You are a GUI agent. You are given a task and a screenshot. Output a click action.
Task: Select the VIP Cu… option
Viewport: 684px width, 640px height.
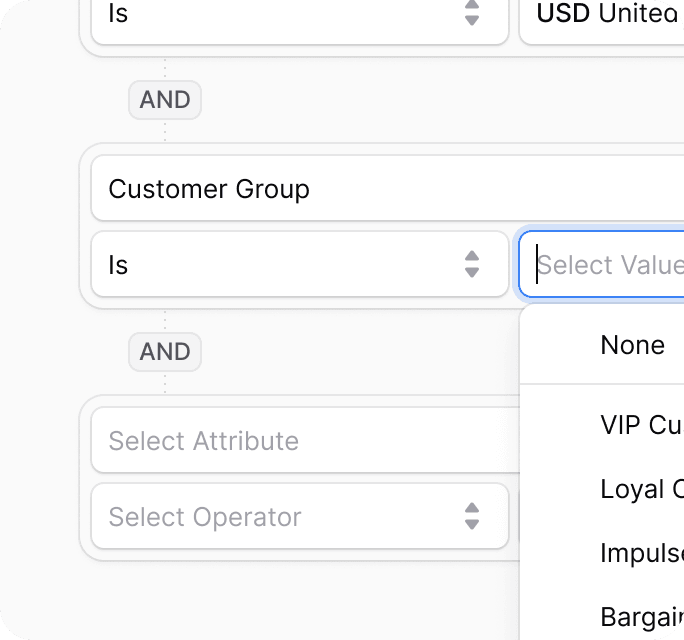tap(640, 425)
